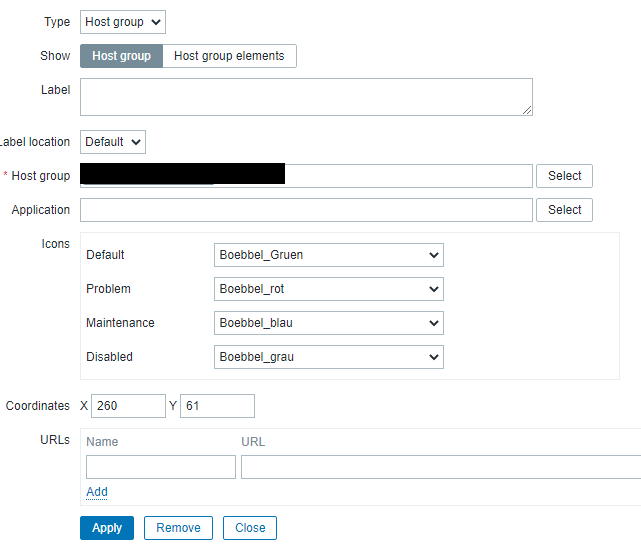Select the Host group show option
This screenshot has width=641, height=550.
[121, 56]
